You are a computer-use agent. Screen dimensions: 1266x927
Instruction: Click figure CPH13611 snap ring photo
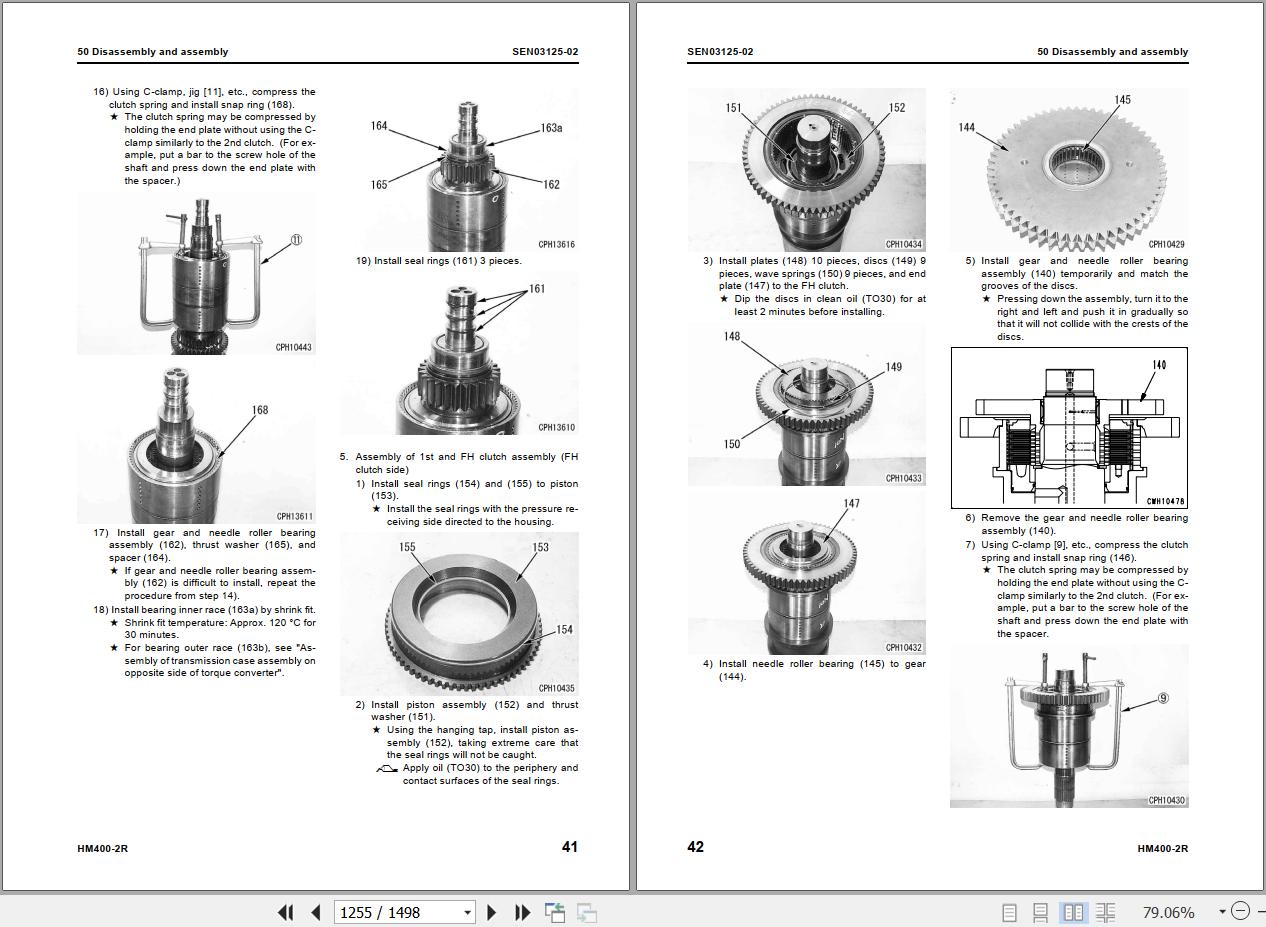(x=196, y=443)
